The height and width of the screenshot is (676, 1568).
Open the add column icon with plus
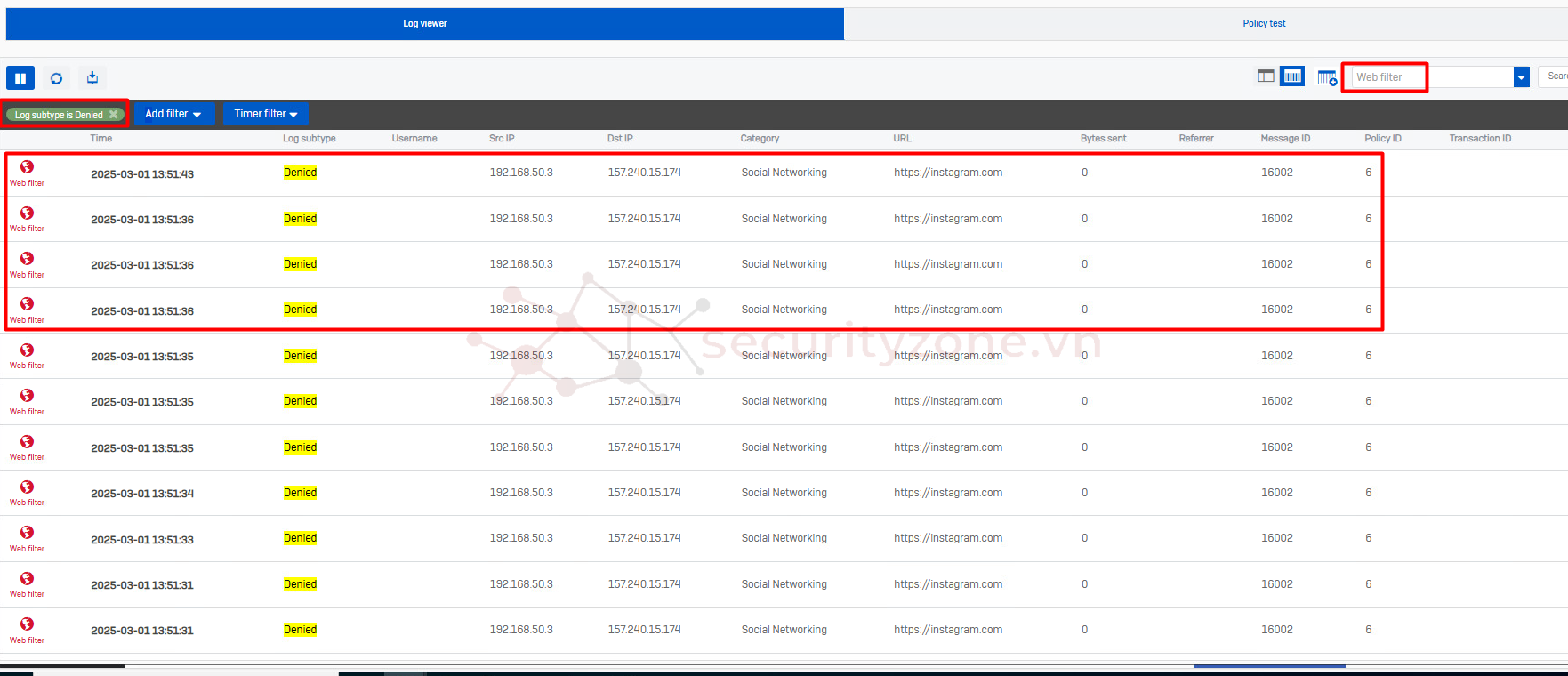click(1327, 78)
